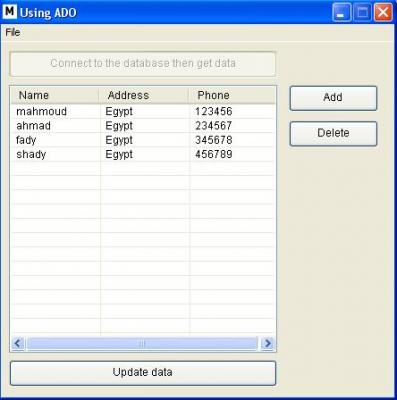Click the Egypt address in shady's row
397x400 pixels.
pyautogui.click(x=119, y=154)
